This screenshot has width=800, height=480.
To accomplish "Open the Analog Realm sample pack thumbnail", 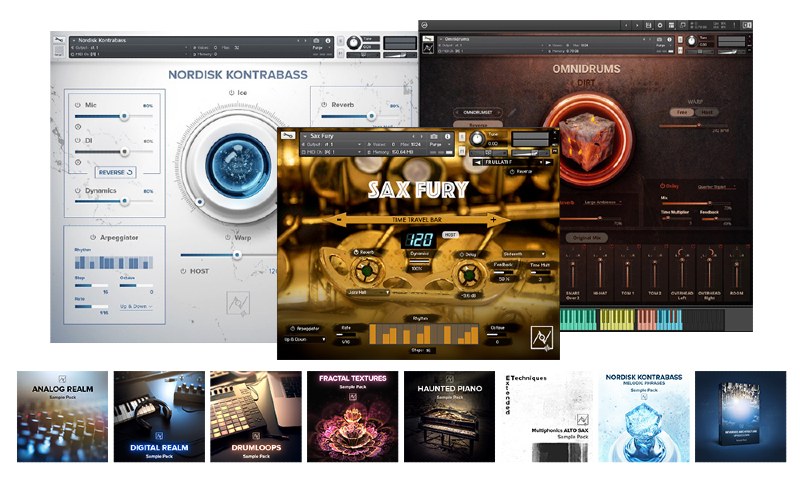I will pos(62,416).
